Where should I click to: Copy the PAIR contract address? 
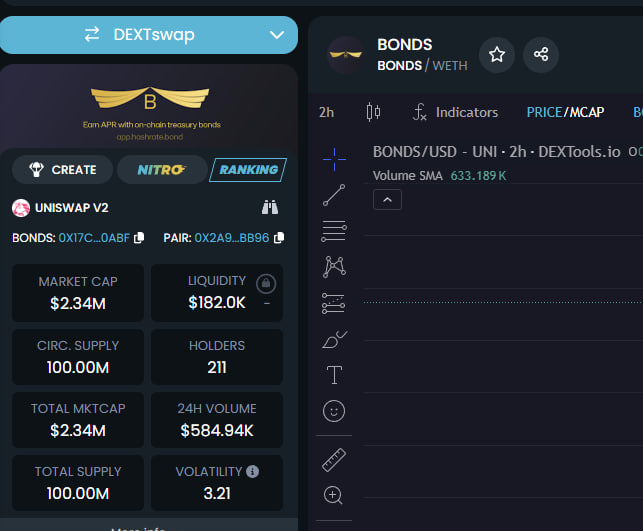pos(279,238)
